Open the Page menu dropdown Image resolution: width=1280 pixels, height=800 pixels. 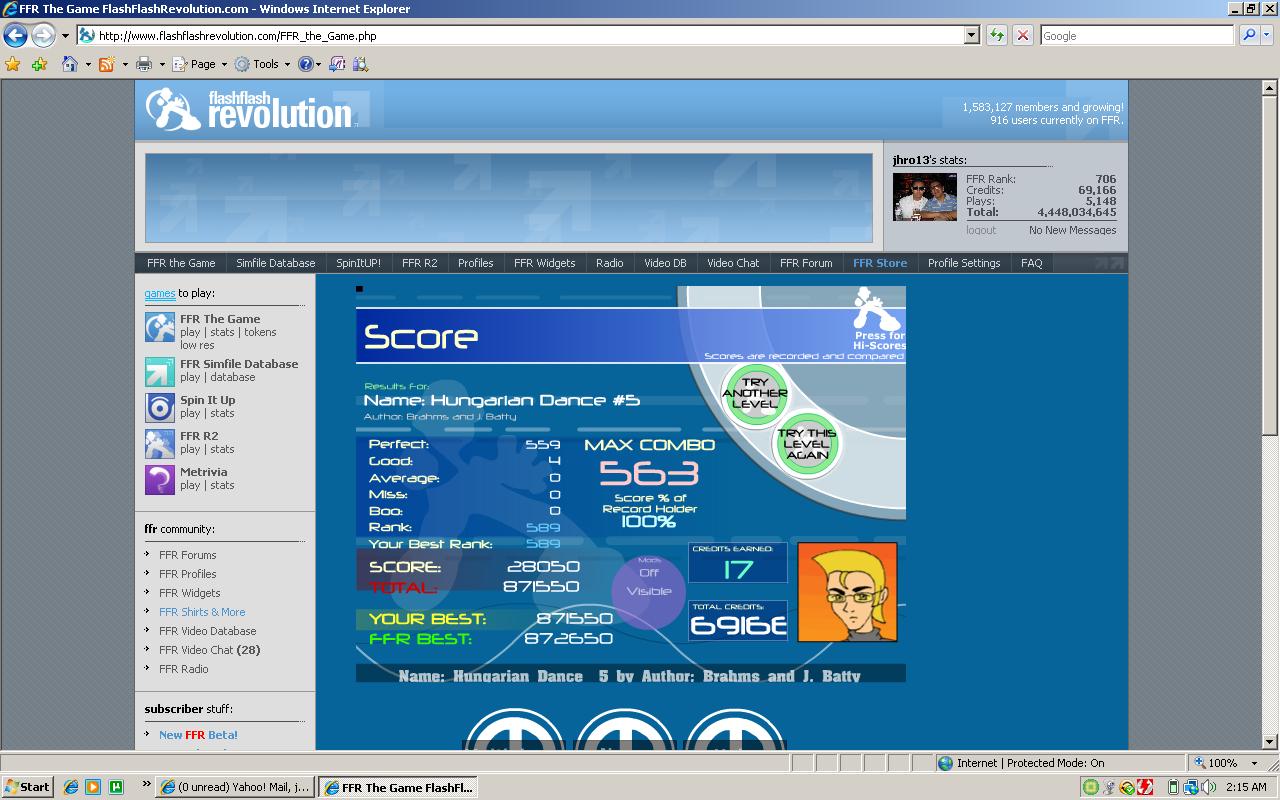[x=200, y=64]
